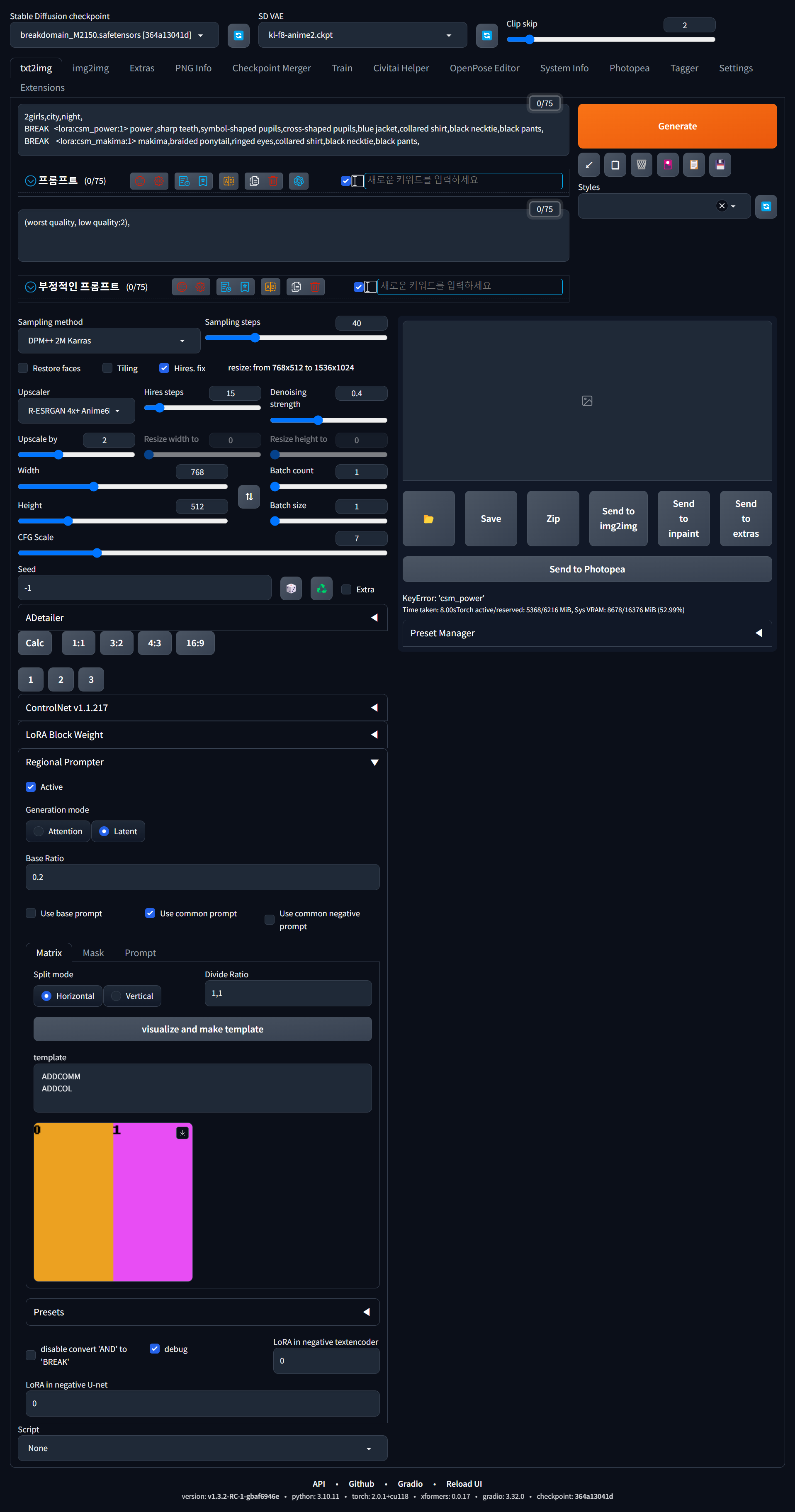Disable the Hires. fix checkbox
The height and width of the screenshot is (1512, 795).
(x=164, y=368)
